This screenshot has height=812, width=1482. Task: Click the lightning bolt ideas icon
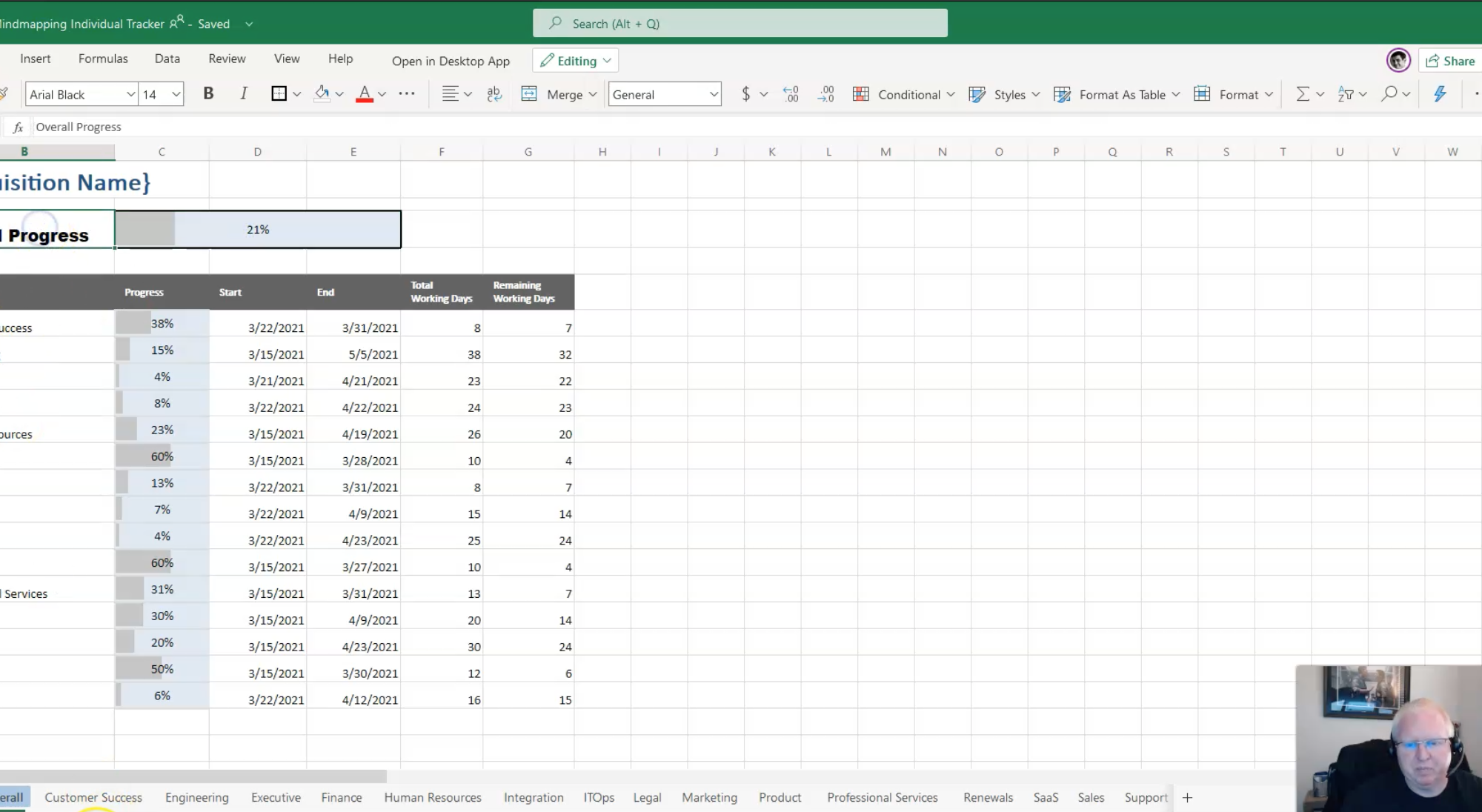coord(1439,94)
